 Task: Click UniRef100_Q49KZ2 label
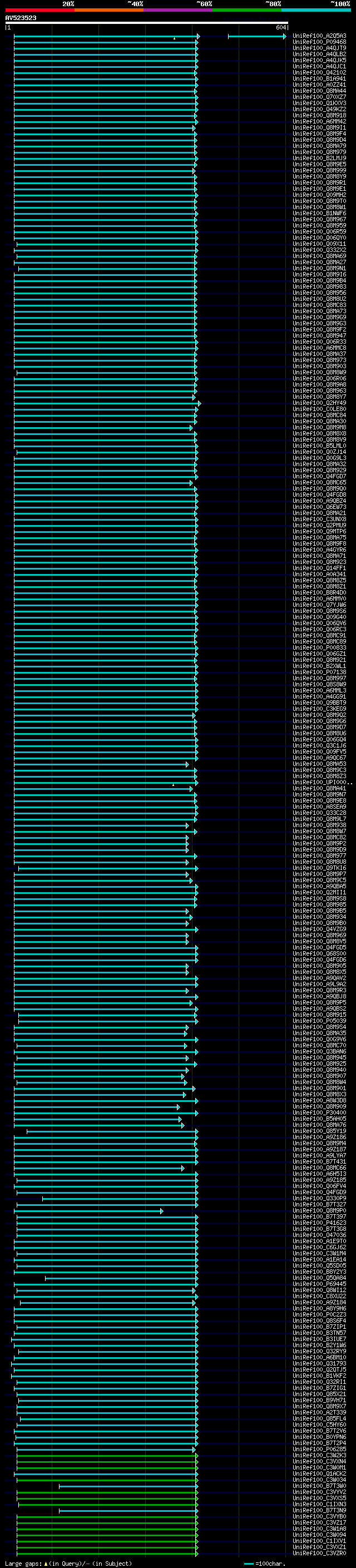[319, 110]
